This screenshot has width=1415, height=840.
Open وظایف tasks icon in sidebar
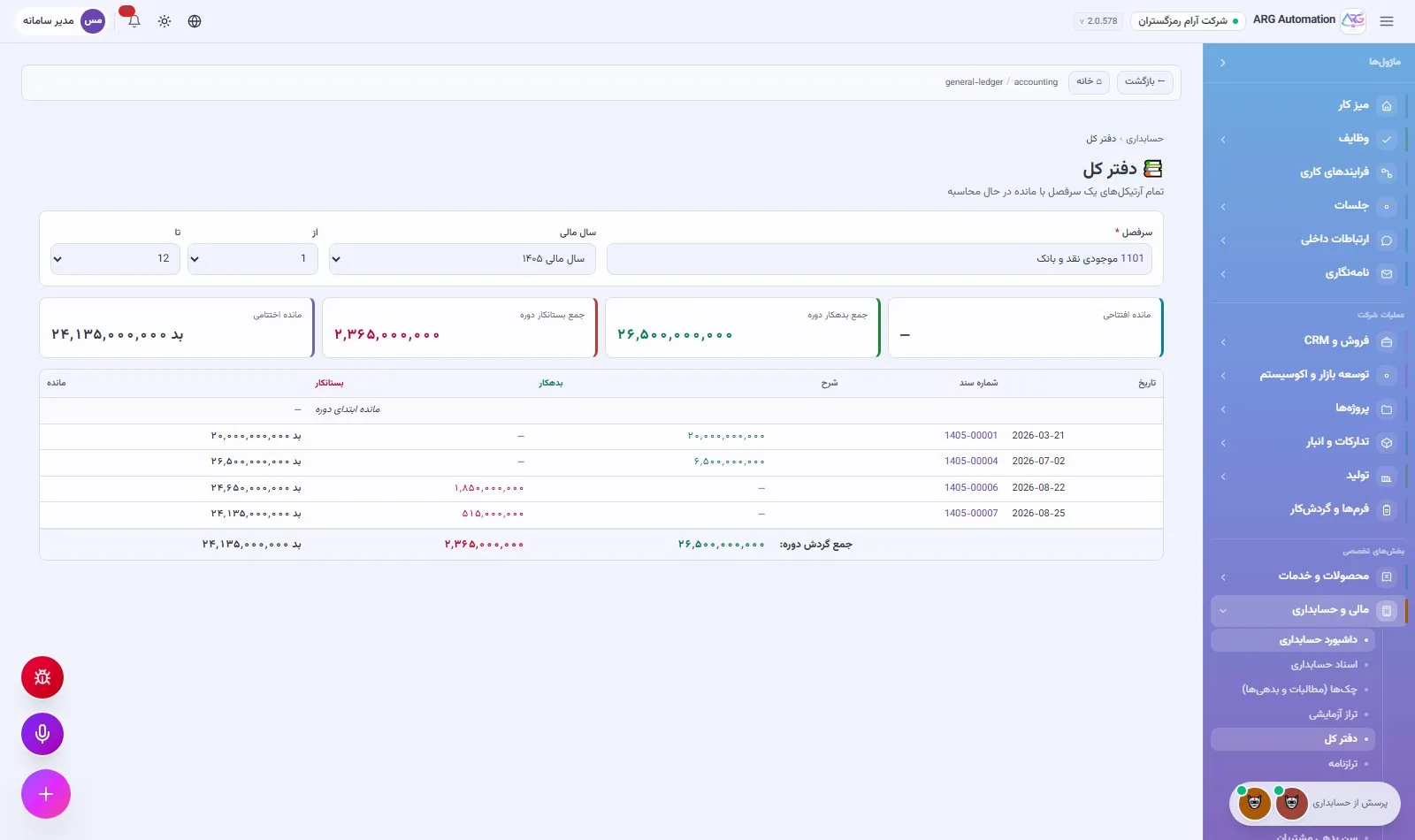(1386, 140)
